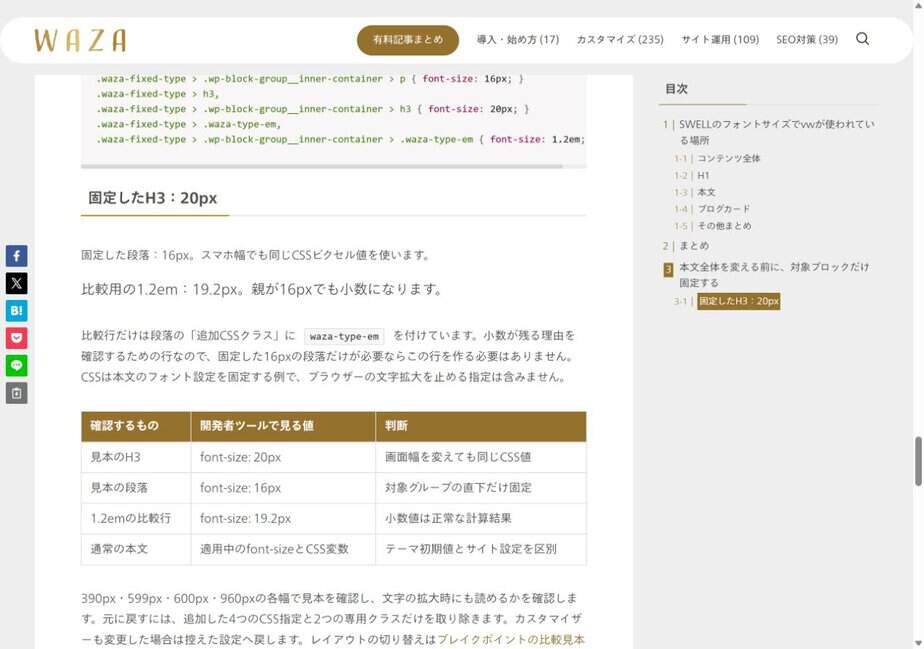This screenshot has height=649, width=924.
Task: Click table cell 対象グループの直下だけ固定
Action: click(x=481, y=487)
